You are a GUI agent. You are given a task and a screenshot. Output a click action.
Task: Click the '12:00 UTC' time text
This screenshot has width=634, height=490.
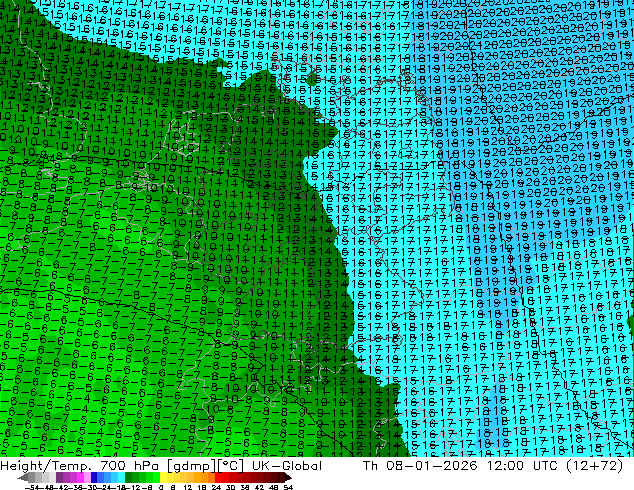click(523, 466)
